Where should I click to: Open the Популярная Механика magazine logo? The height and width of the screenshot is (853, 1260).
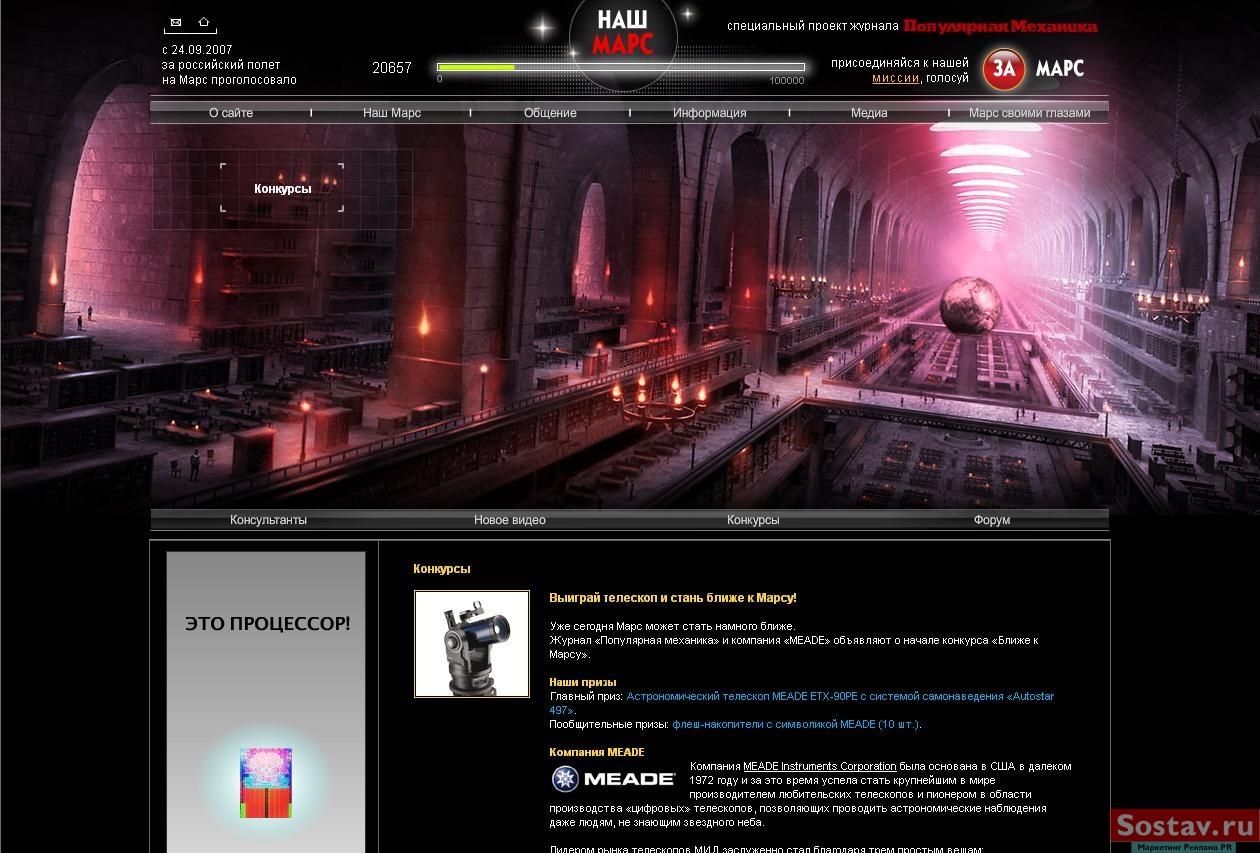(x=1000, y=27)
